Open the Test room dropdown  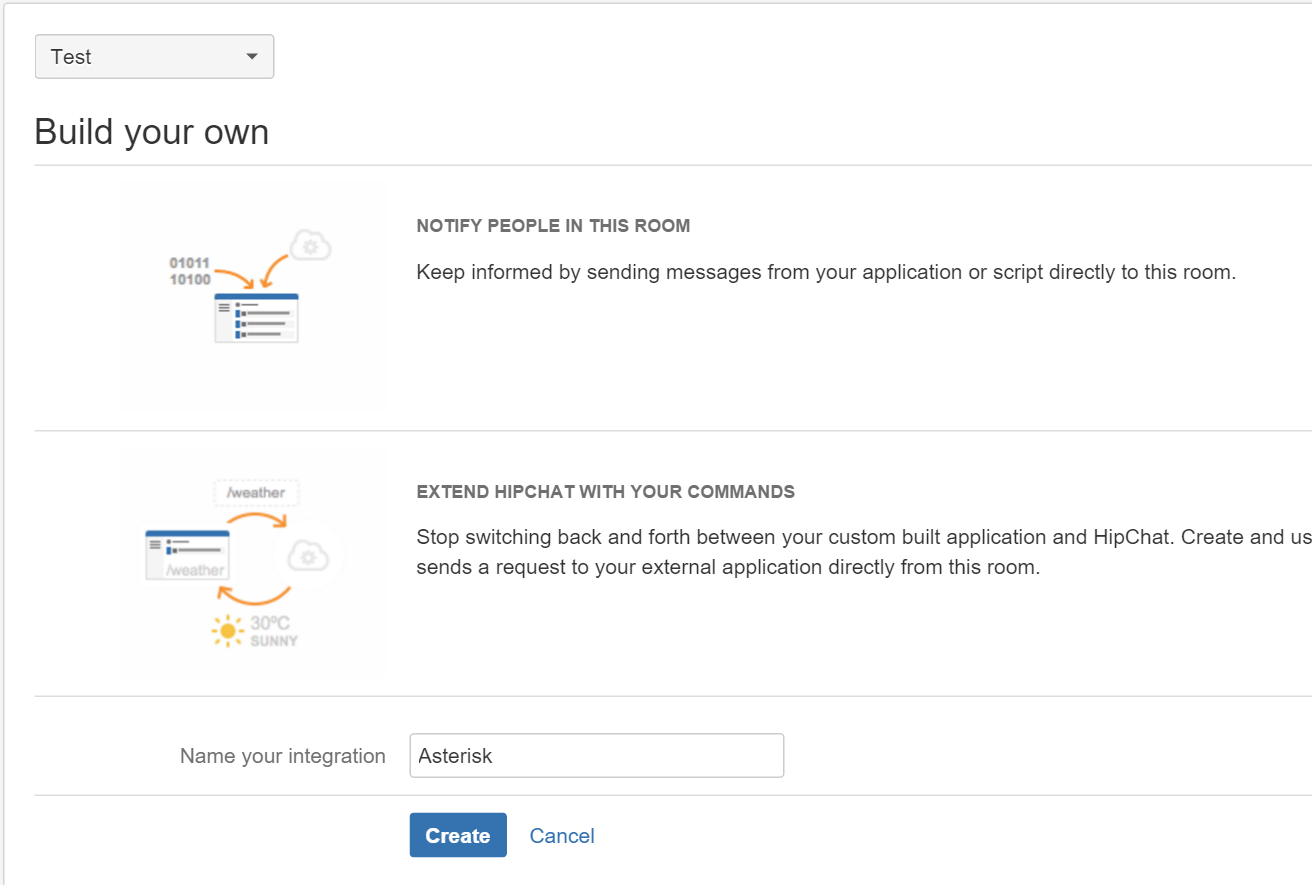click(154, 57)
